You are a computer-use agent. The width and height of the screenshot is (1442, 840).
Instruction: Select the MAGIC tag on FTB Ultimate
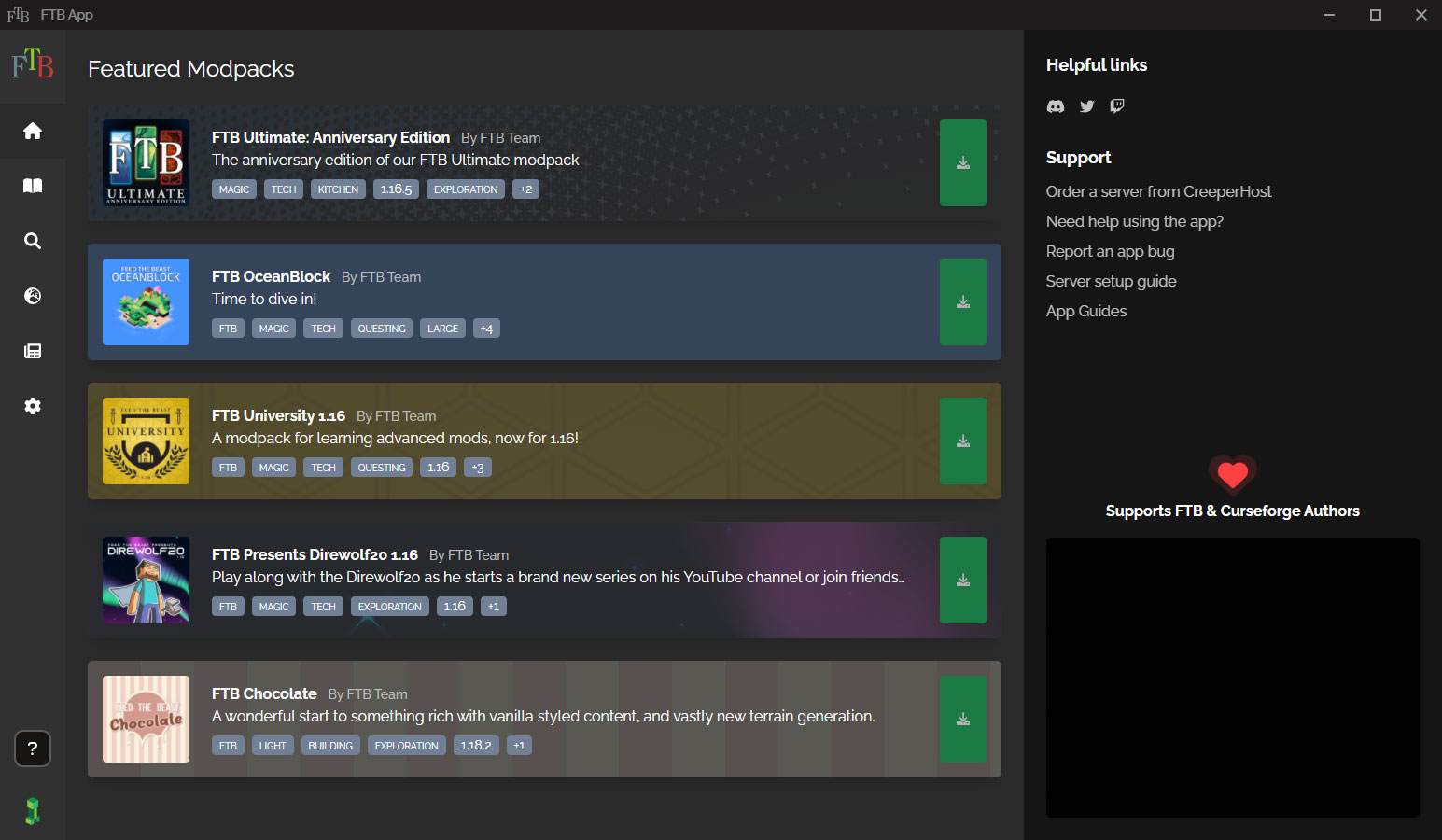click(234, 189)
